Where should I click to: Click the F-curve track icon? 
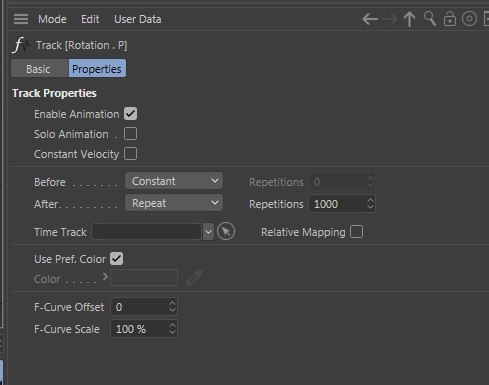21,45
